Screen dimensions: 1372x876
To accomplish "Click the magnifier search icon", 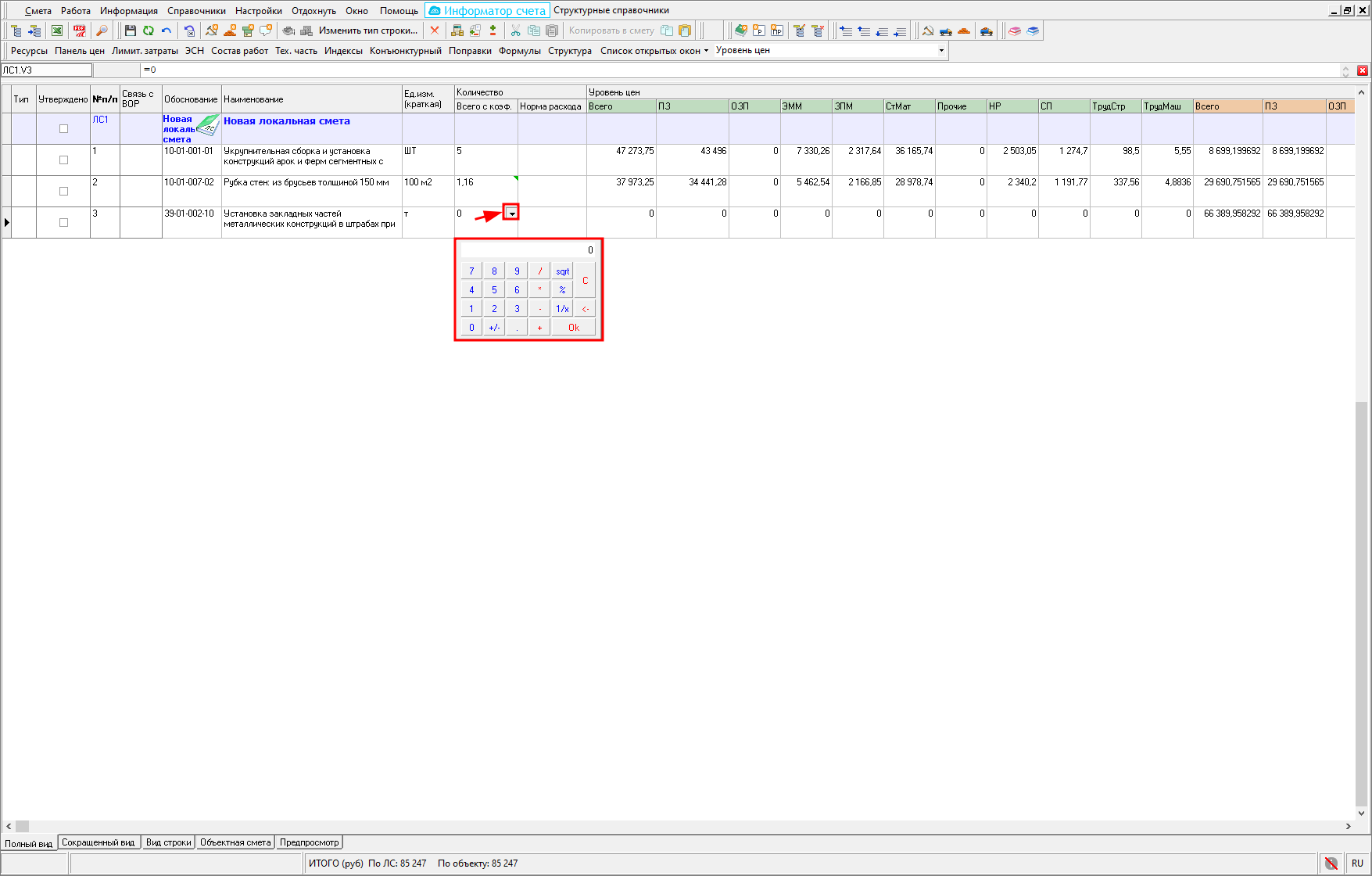I will [102, 31].
